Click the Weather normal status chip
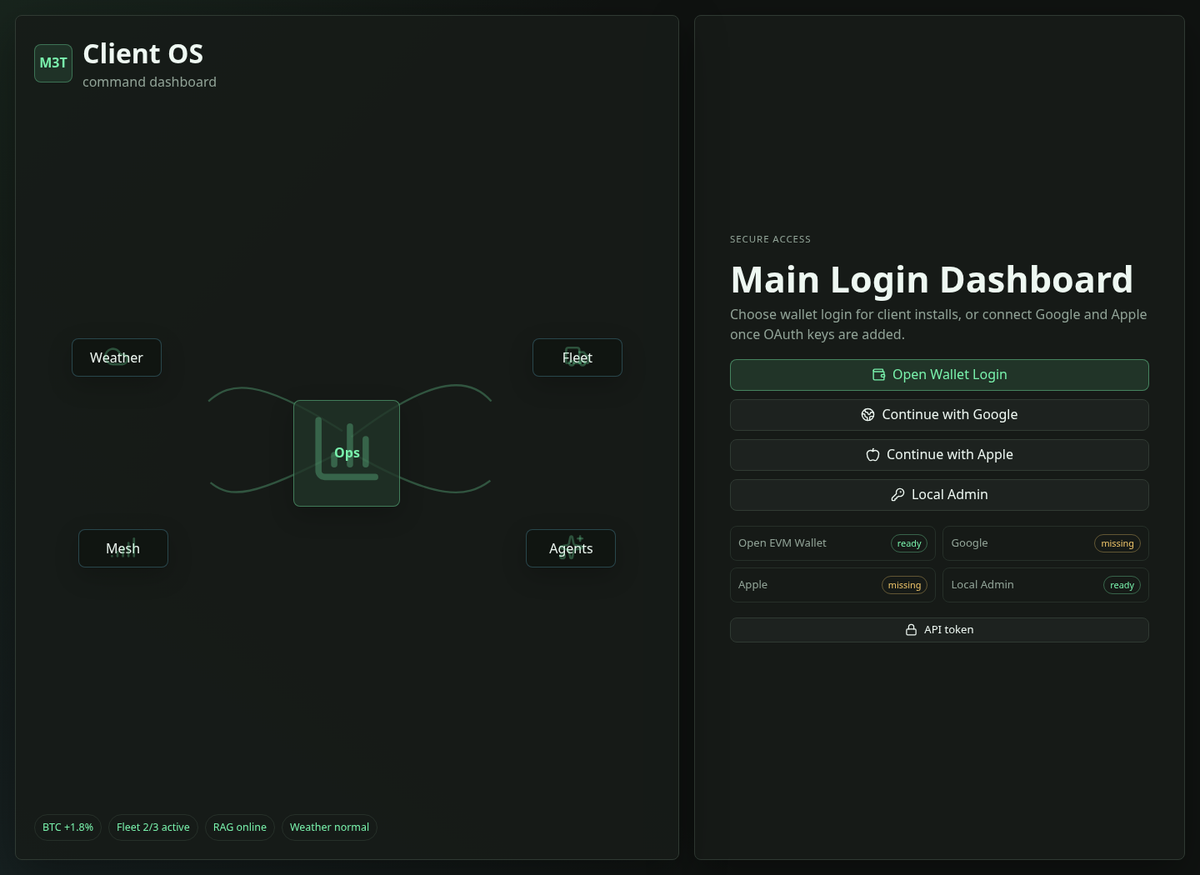 pyautogui.click(x=329, y=827)
